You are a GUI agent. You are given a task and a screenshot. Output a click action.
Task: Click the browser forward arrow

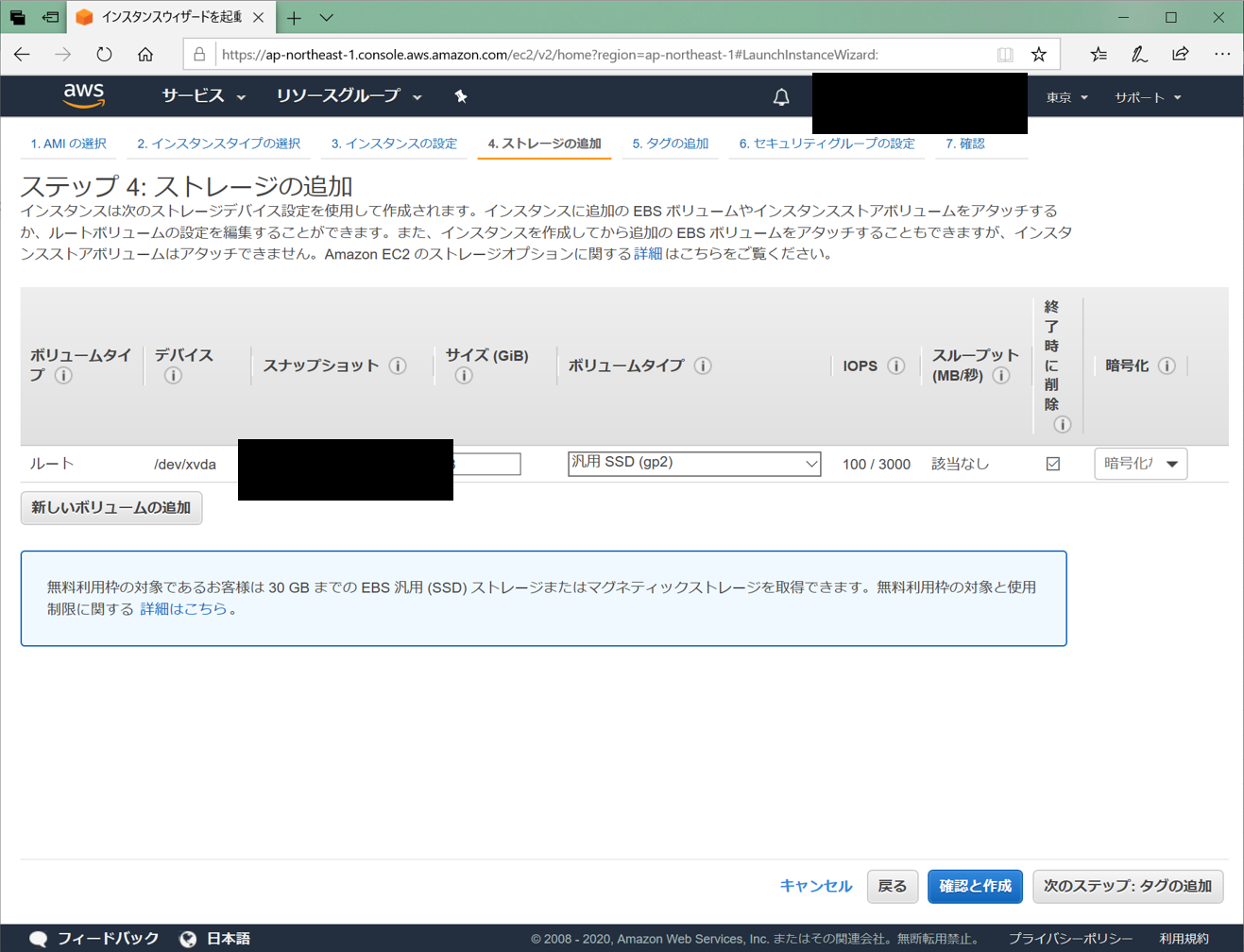pyautogui.click(x=62, y=54)
